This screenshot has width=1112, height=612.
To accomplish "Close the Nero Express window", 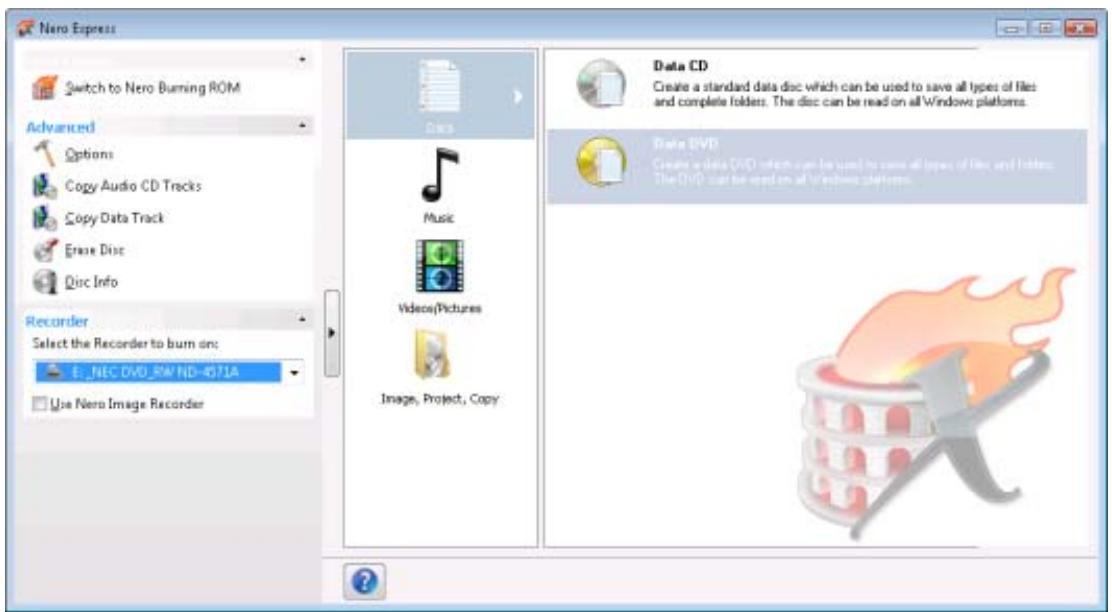I will (1079, 28).
